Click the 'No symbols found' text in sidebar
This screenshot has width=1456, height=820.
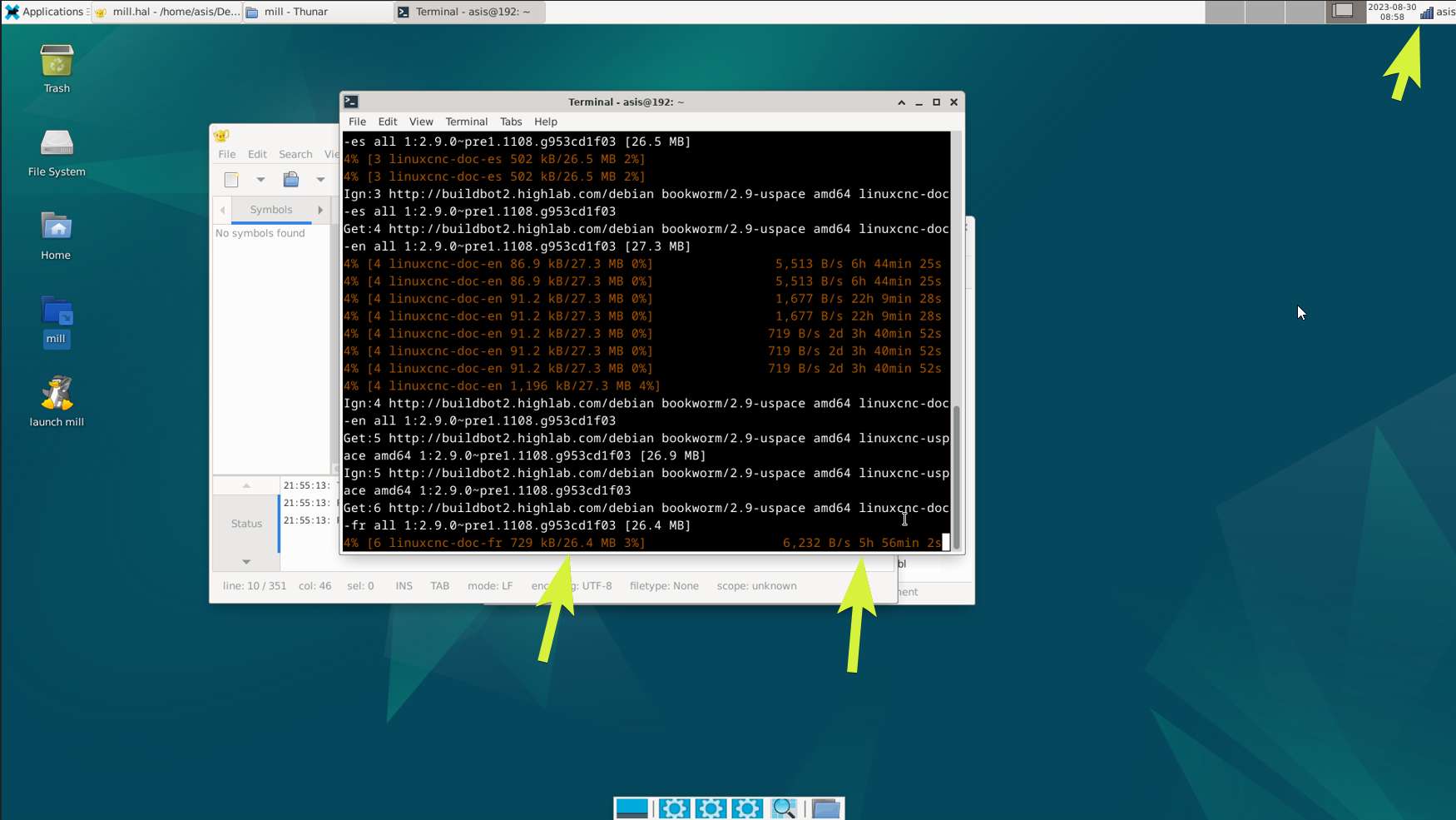point(260,233)
